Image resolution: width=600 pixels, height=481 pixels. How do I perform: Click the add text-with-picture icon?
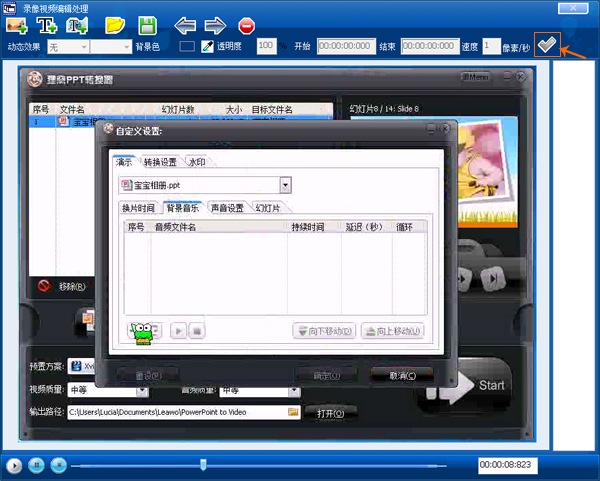[x=77, y=26]
